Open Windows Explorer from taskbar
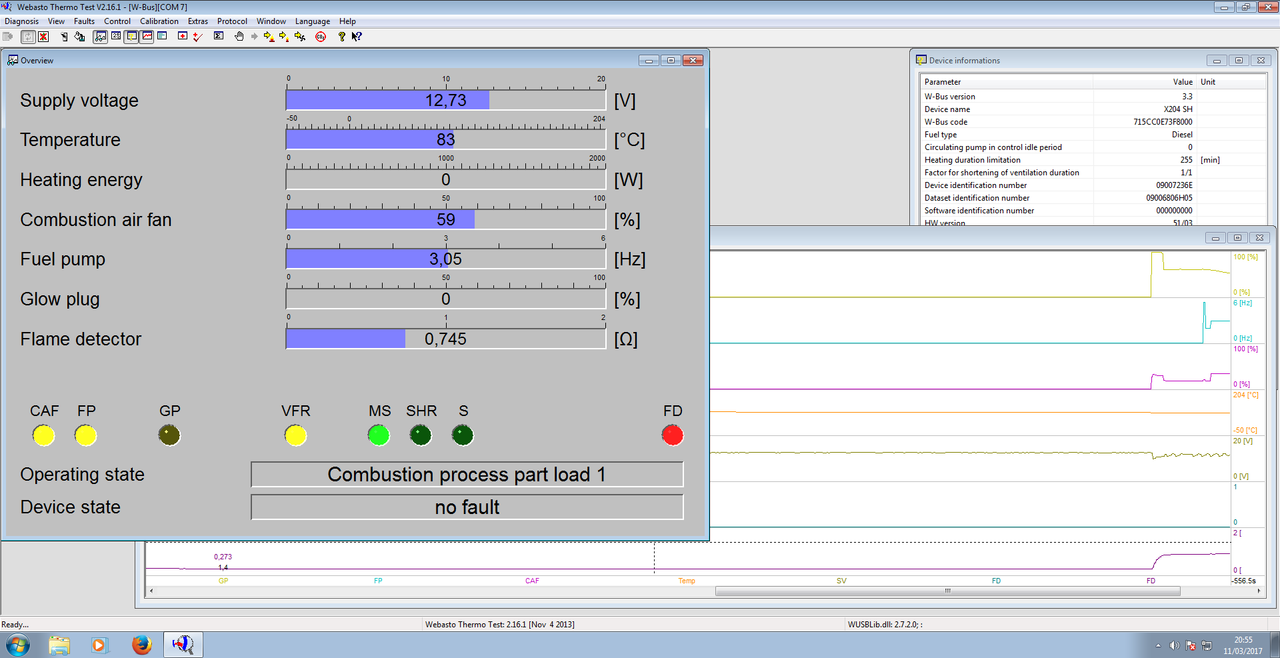Viewport: 1280px width, 658px height. point(59,643)
